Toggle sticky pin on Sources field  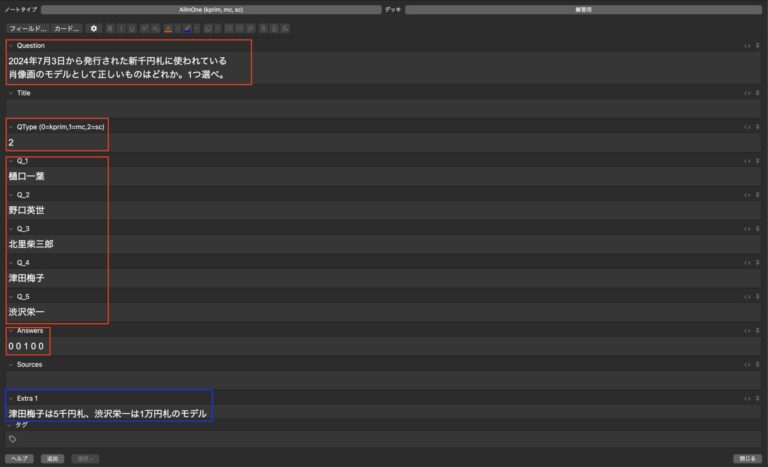click(x=758, y=365)
